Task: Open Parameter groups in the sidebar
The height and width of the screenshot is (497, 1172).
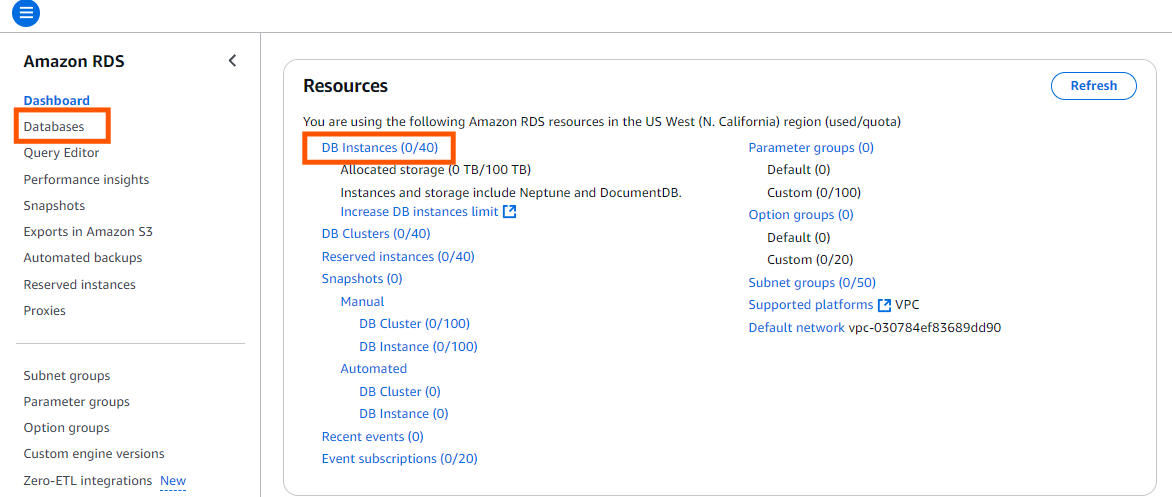Action: 76,401
